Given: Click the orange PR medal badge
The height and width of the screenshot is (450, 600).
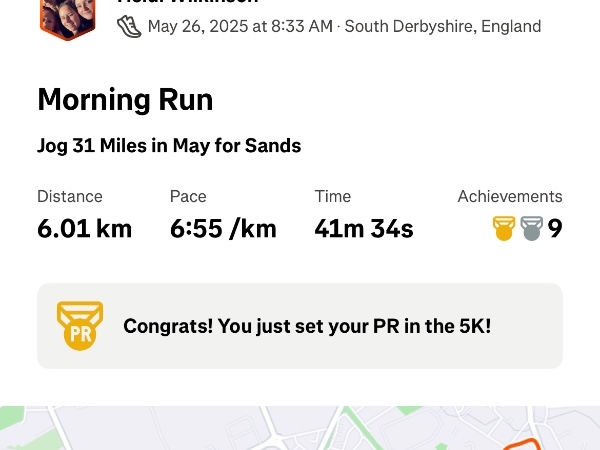Looking at the screenshot, I should pyautogui.click(x=79, y=326).
